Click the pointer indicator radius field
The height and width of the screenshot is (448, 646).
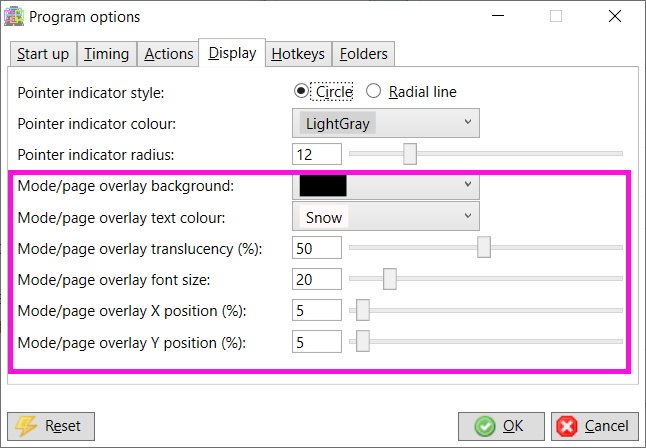pyautogui.click(x=317, y=154)
